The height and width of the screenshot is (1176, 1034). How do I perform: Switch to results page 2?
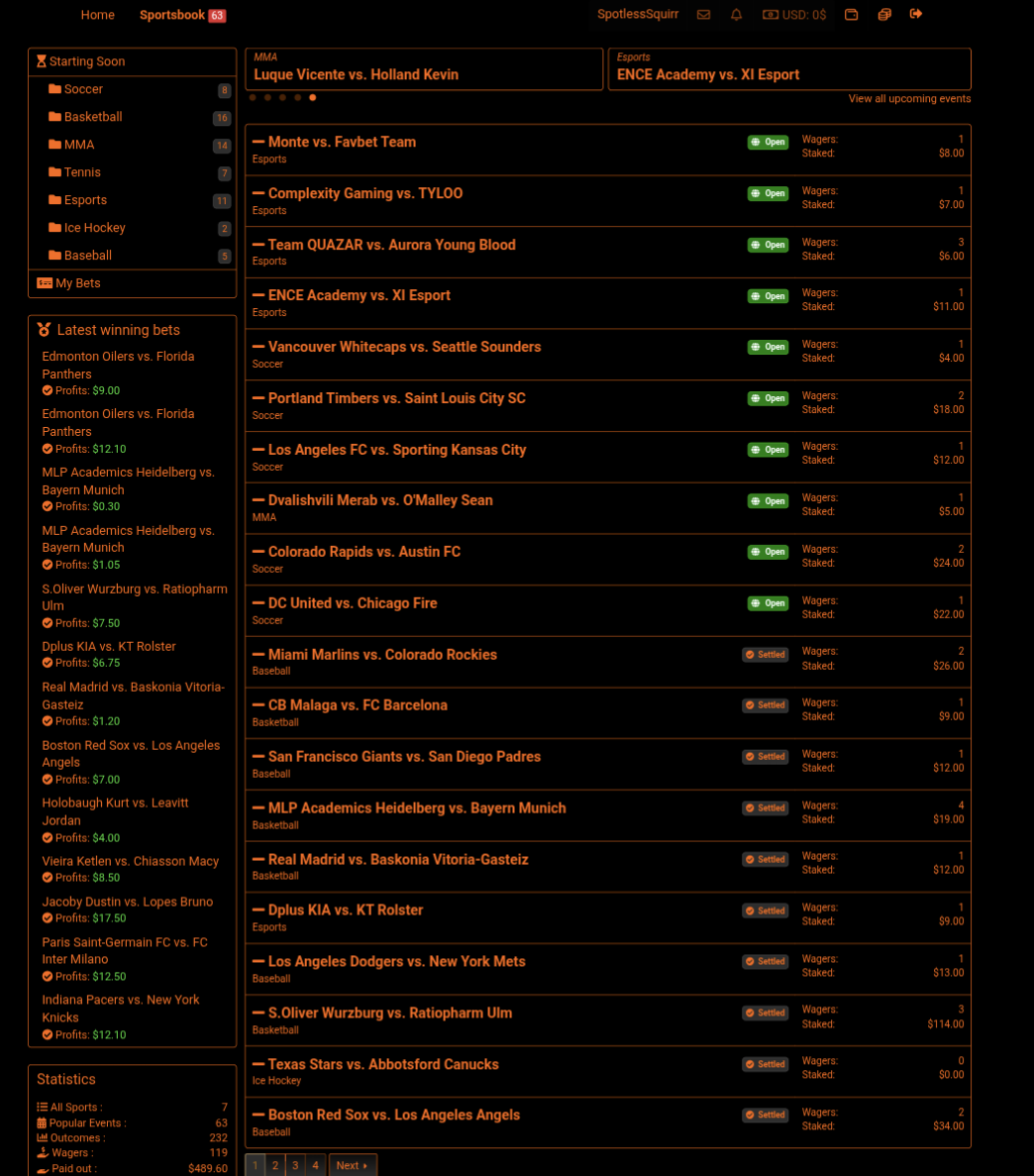coord(275,1165)
